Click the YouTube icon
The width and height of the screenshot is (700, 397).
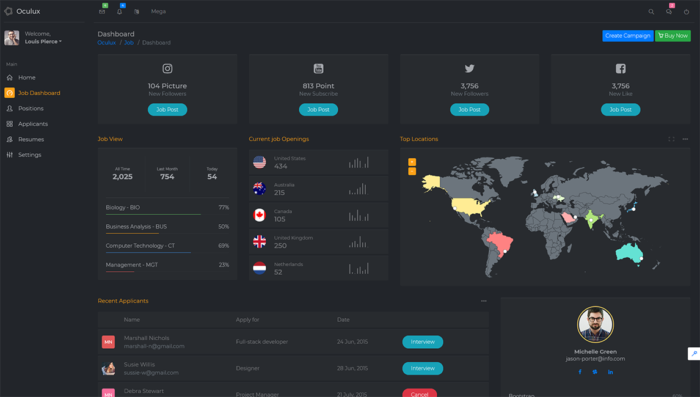tap(318, 69)
